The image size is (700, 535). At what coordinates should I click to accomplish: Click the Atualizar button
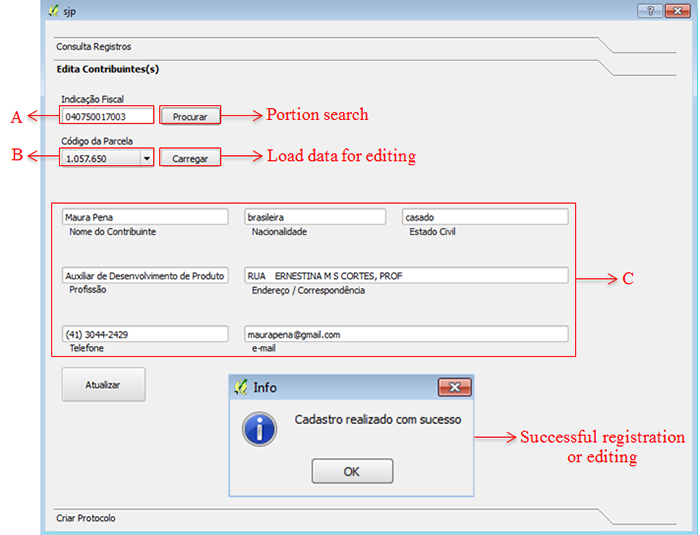pos(103,384)
